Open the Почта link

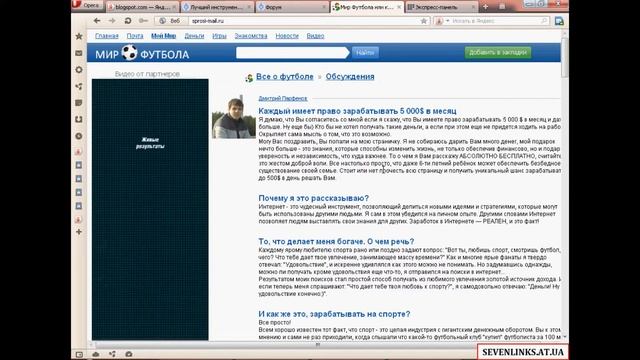135,36
